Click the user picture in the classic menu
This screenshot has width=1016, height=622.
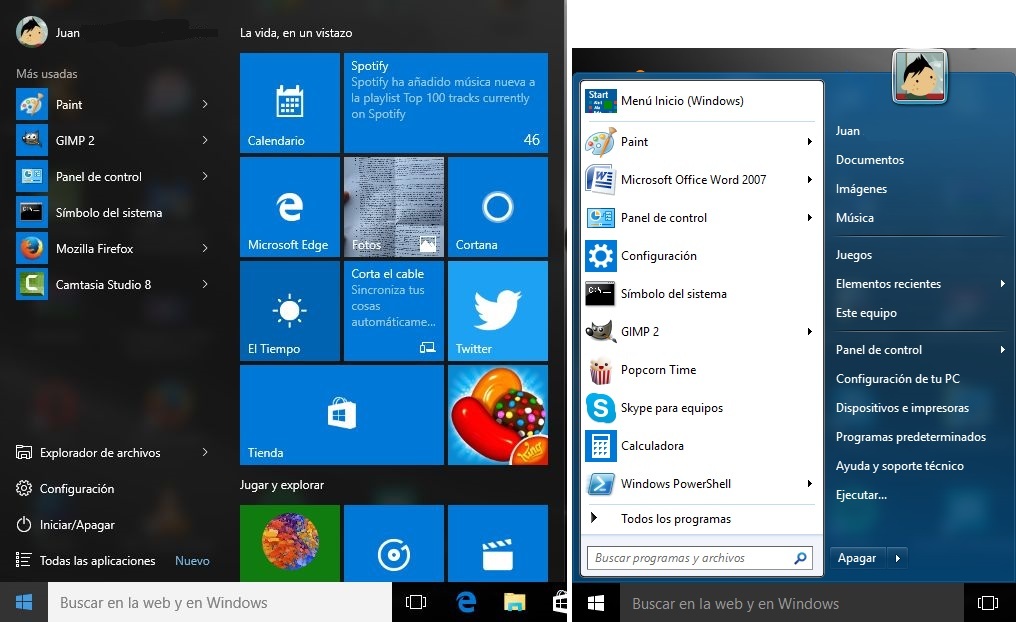tap(919, 76)
